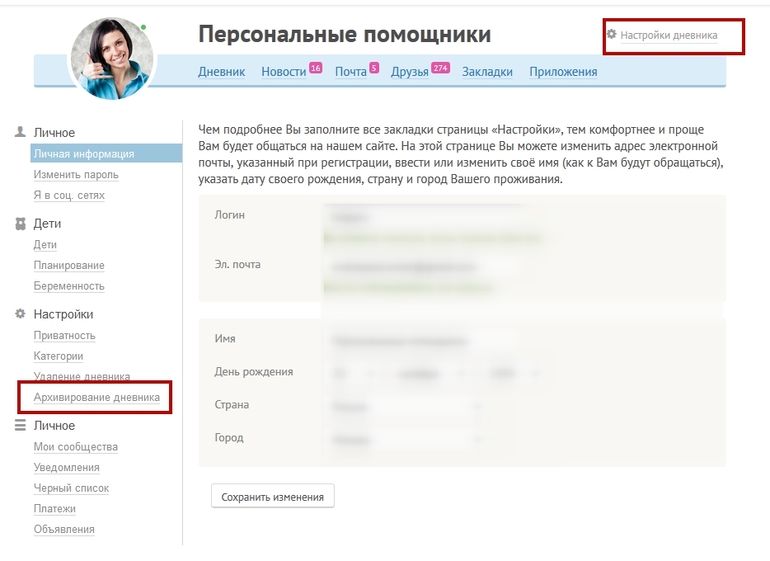Open the Почта tab
The height and width of the screenshot is (561, 770).
pos(350,72)
